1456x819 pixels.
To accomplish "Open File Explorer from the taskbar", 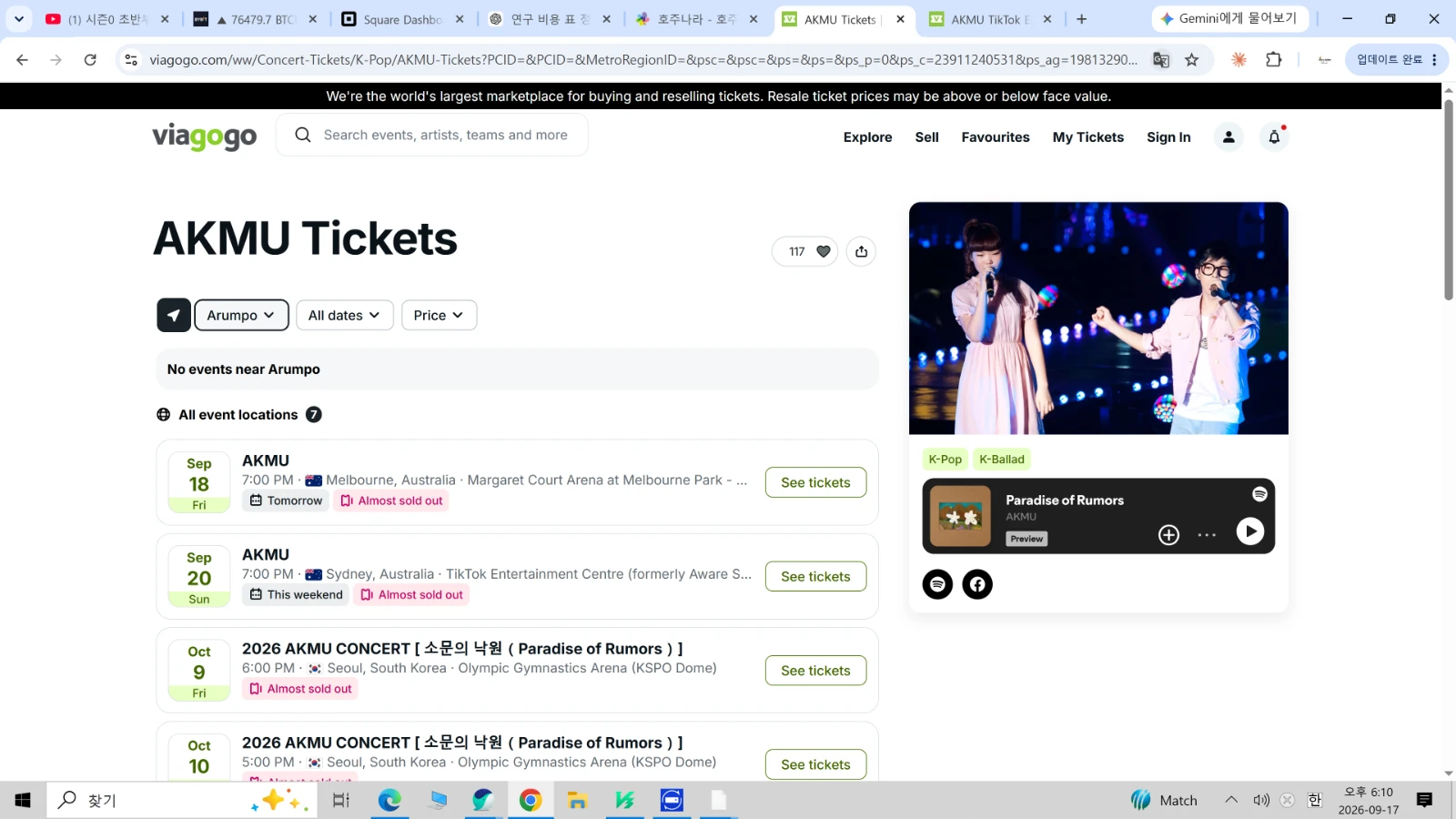I will (x=577, y=800).
